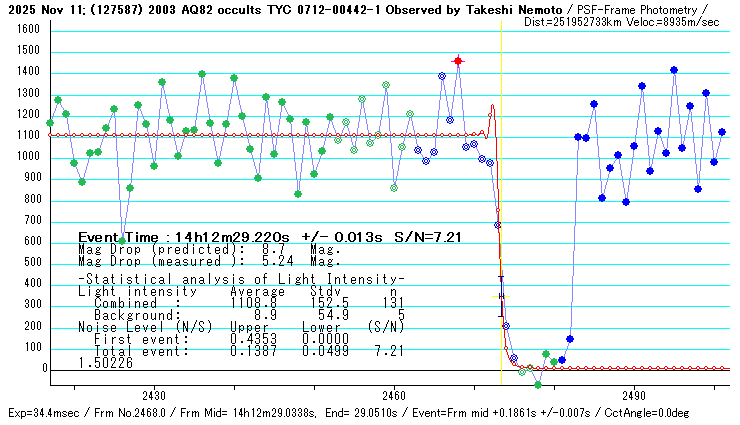
Task: Click the 1600 label on the y-axis
Action: click(26, 31)
